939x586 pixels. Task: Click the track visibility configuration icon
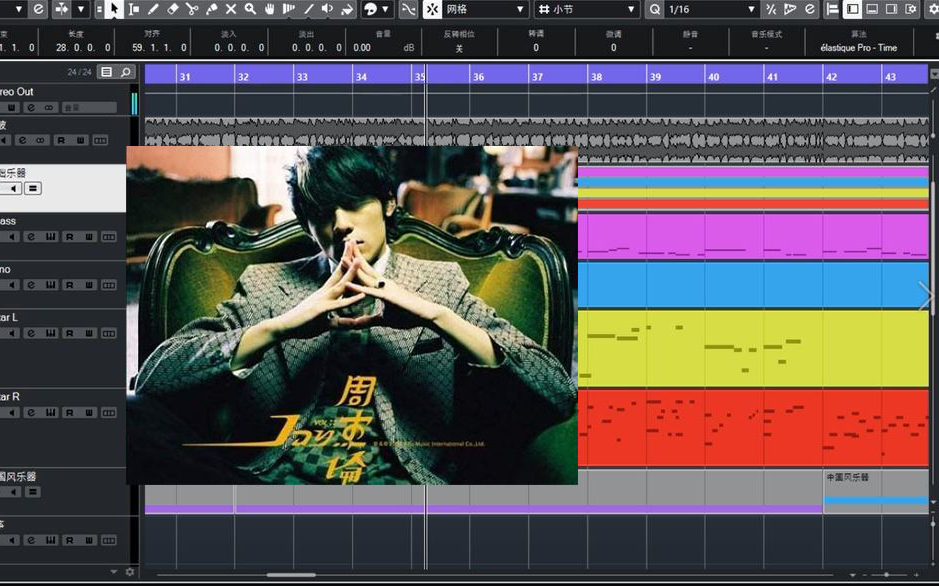point(832,9)
